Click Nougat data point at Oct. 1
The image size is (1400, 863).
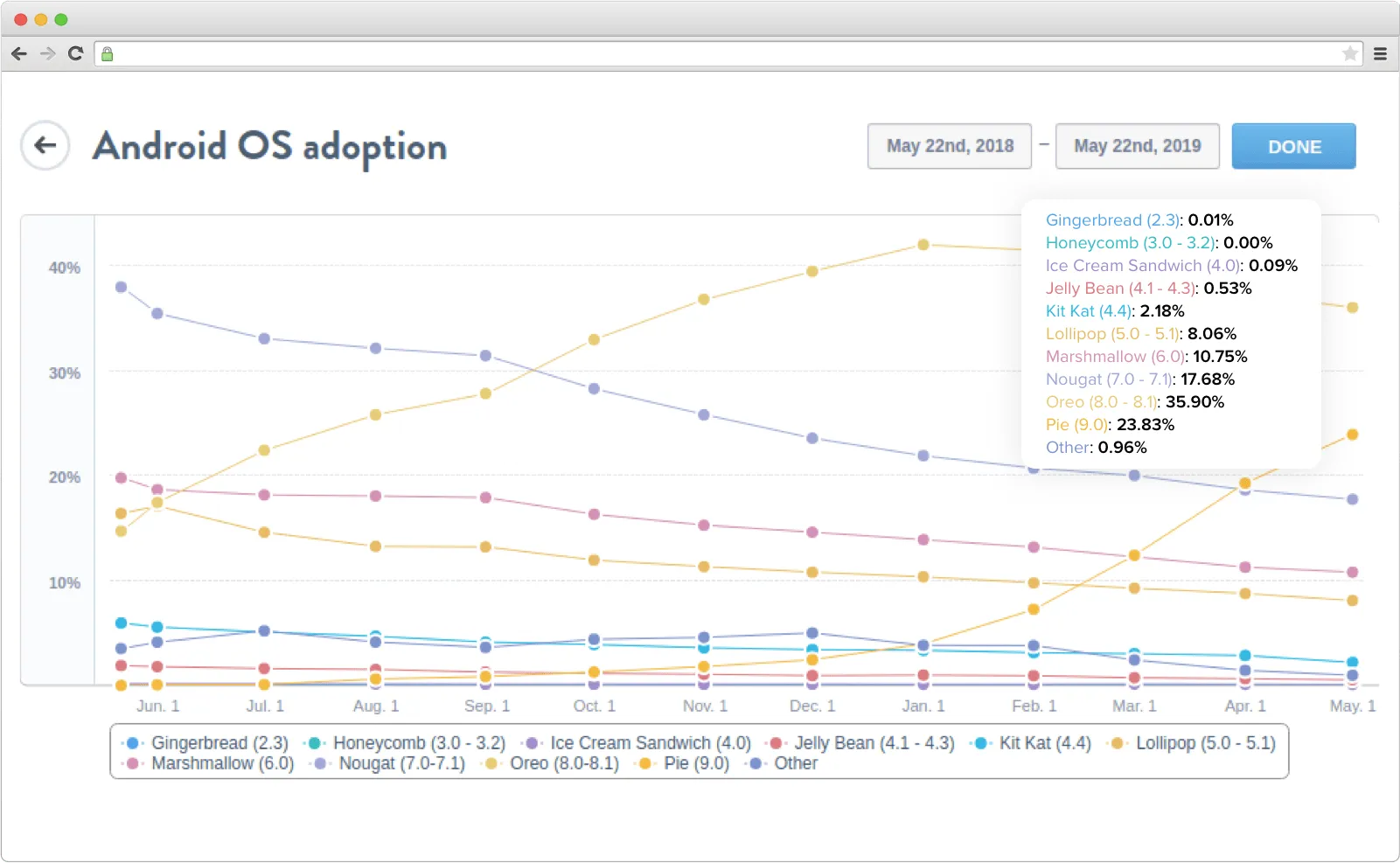[x=594, y=388]
